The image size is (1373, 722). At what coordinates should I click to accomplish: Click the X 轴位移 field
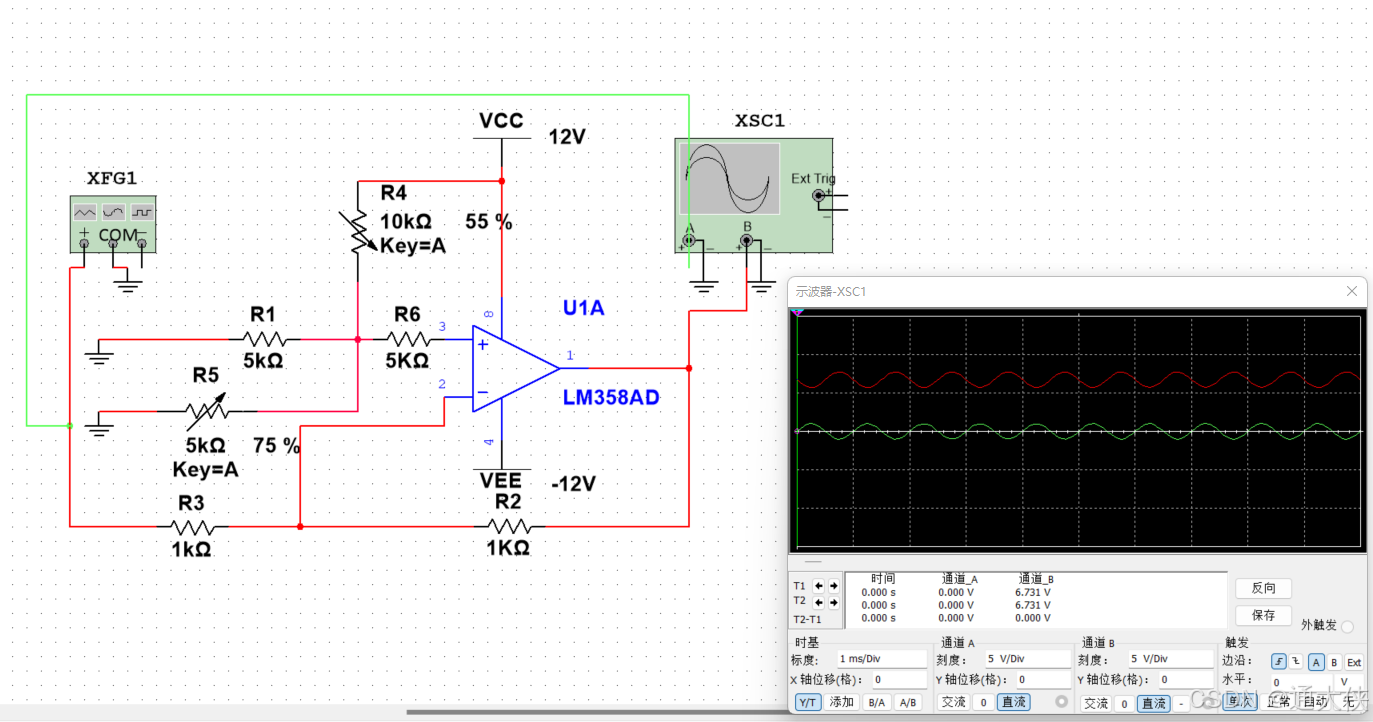pyautogui.click(x=899, y=680)
